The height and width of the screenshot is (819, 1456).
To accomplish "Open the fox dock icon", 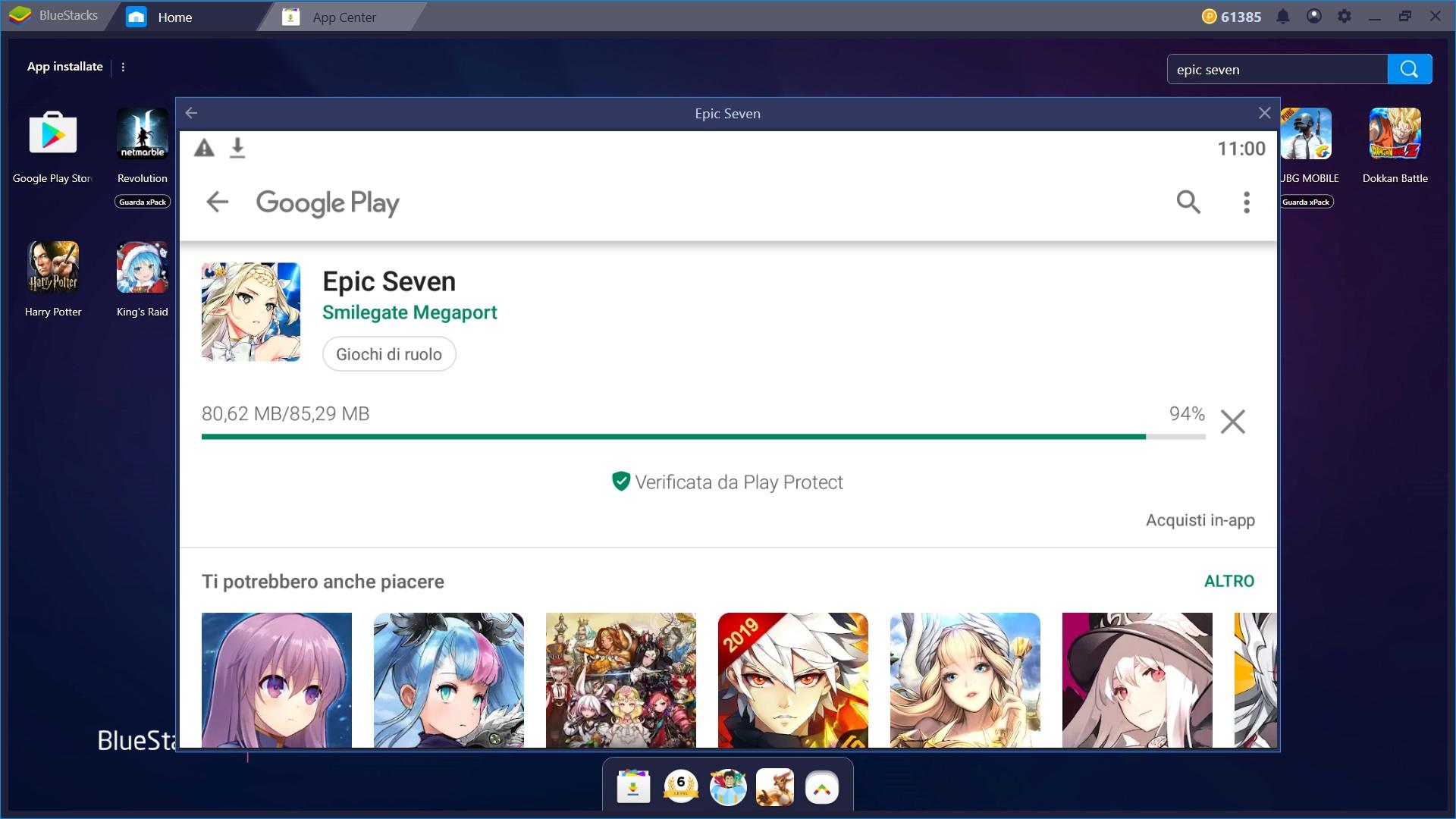I will click(x=775, y=787).
